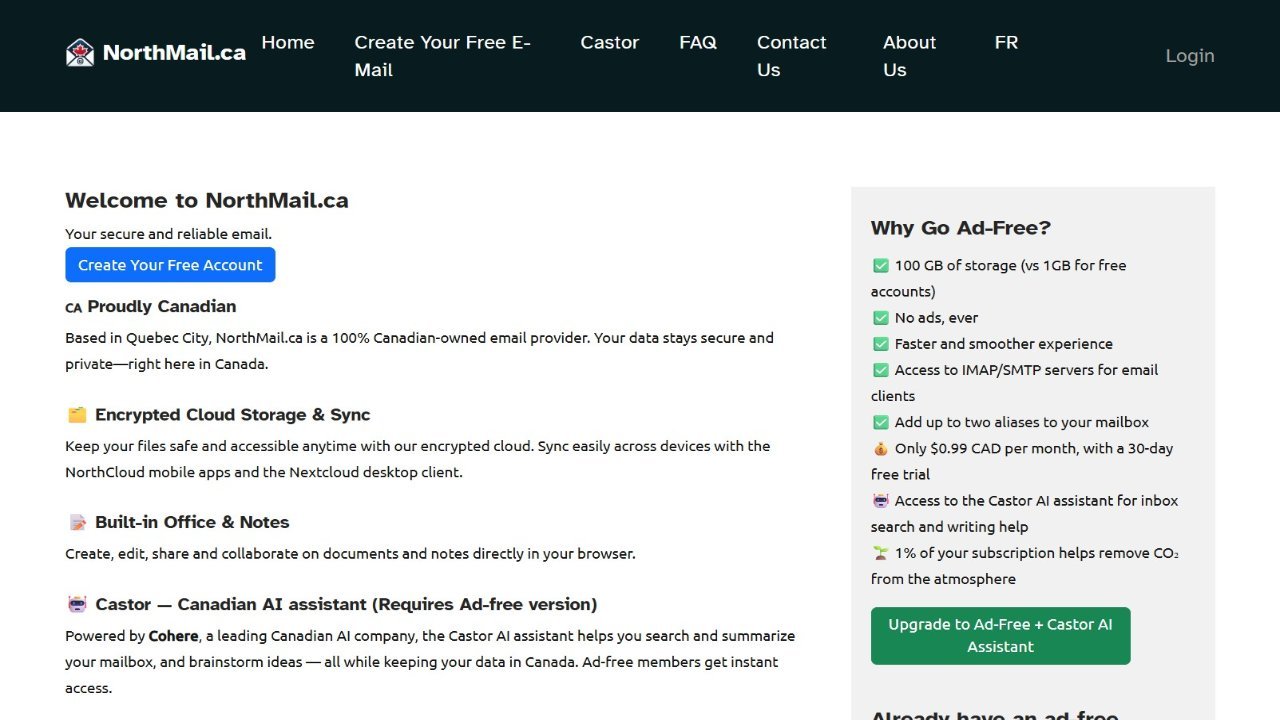Viewport: 1280px width, 720px height.
Task: Click the notepad icon beside Built-in Office & Notes
Action: pyautogui.click(x=77, y=522)
